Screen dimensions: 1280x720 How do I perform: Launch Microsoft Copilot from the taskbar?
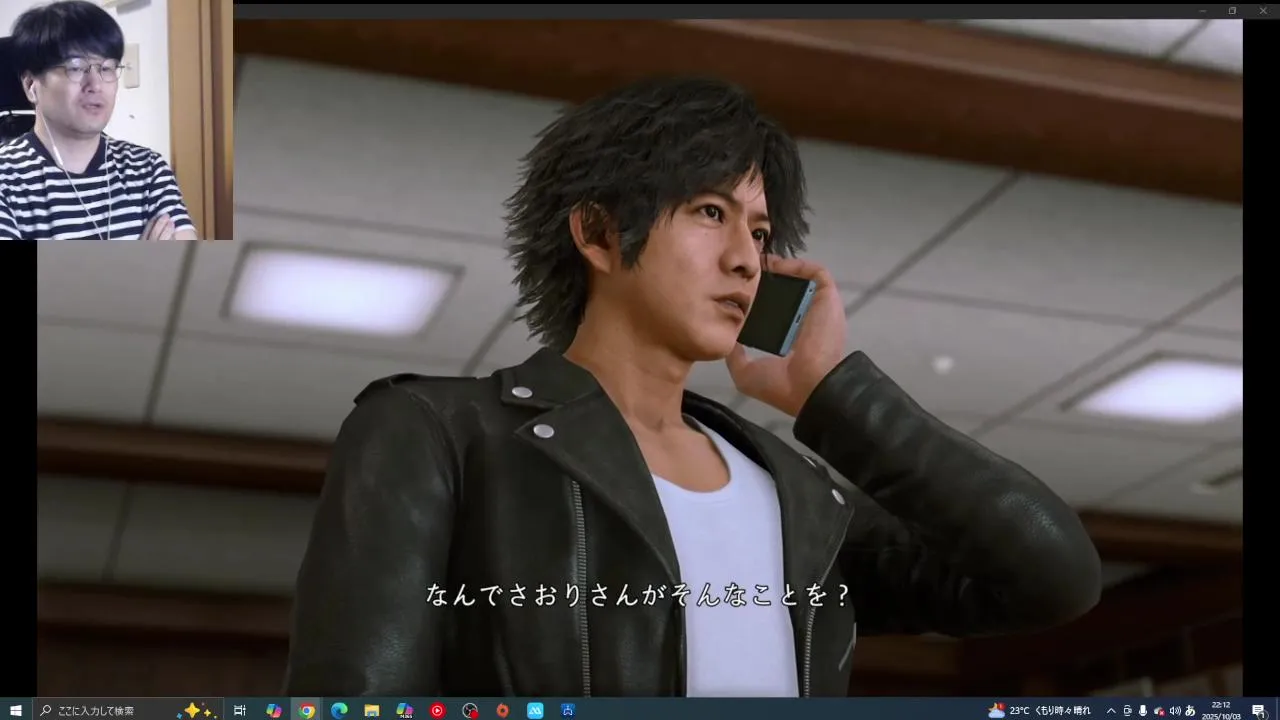point(273,710)
